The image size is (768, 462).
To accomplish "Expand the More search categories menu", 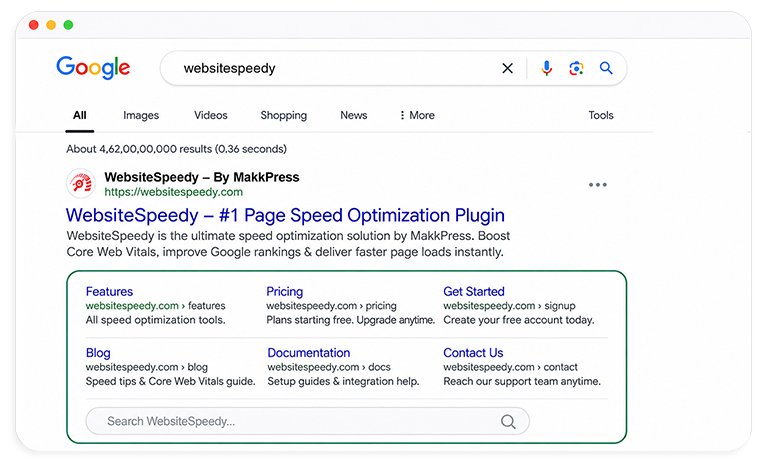I will (417, 115).
